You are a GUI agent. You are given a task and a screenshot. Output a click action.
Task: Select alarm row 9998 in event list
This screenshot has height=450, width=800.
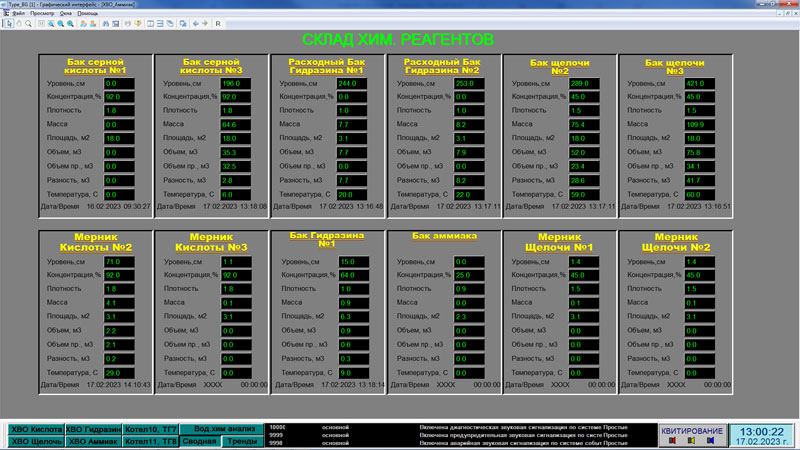click(x=462, y=443)
